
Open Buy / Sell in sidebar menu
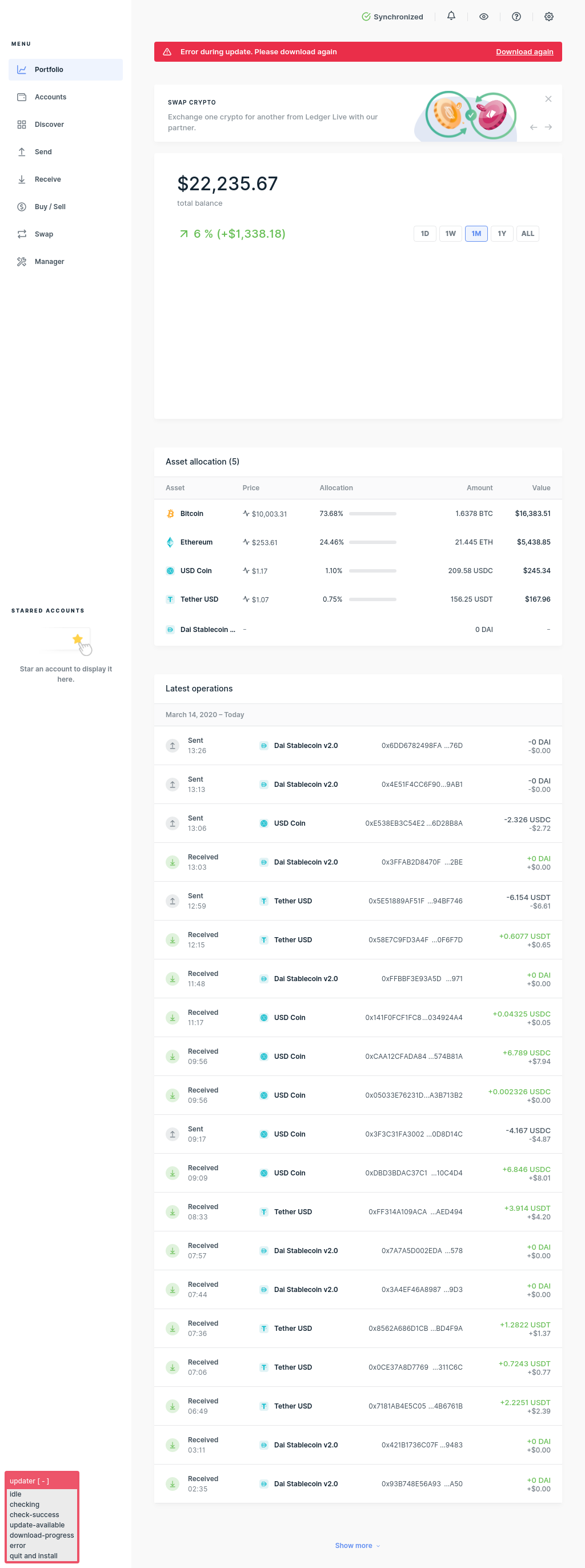click(66, 206)
